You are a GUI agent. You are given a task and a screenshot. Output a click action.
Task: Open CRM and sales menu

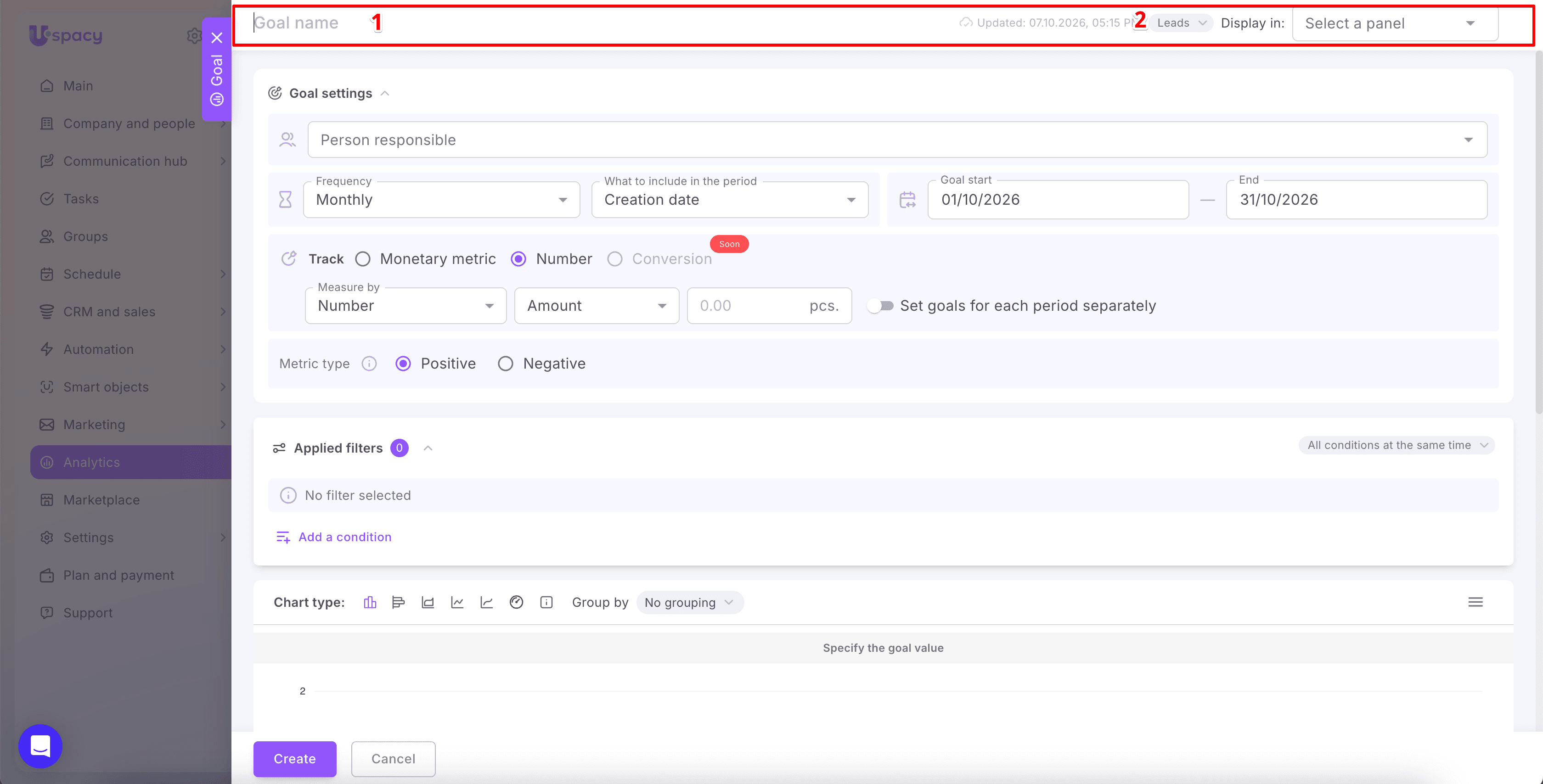[x=130, y=312]
